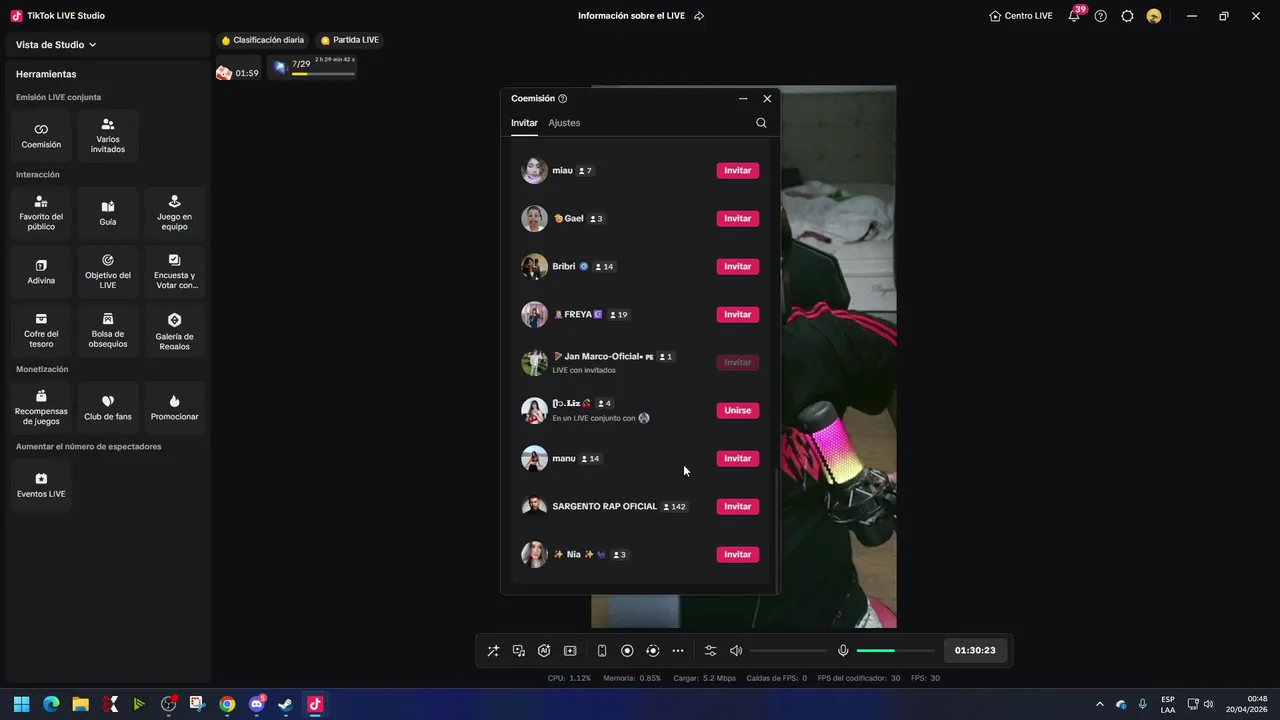Open Objetivo del LIVE tool

(108, 272)
